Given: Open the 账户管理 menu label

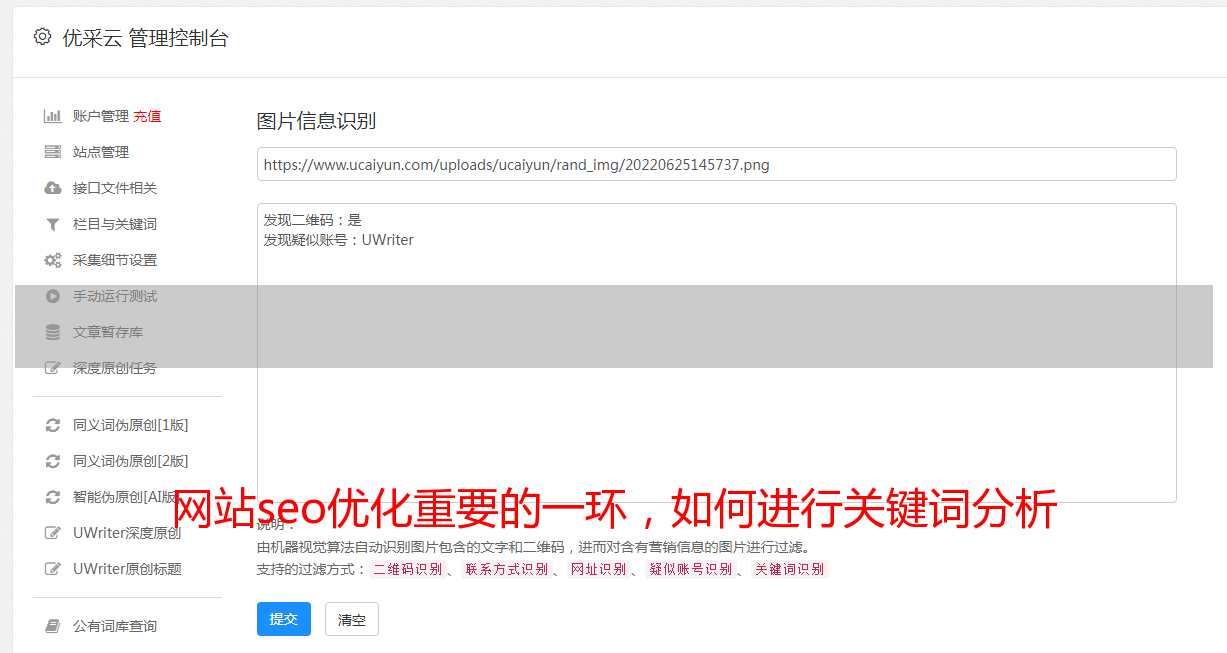Looking at the screenshot, I should [101, 116].
